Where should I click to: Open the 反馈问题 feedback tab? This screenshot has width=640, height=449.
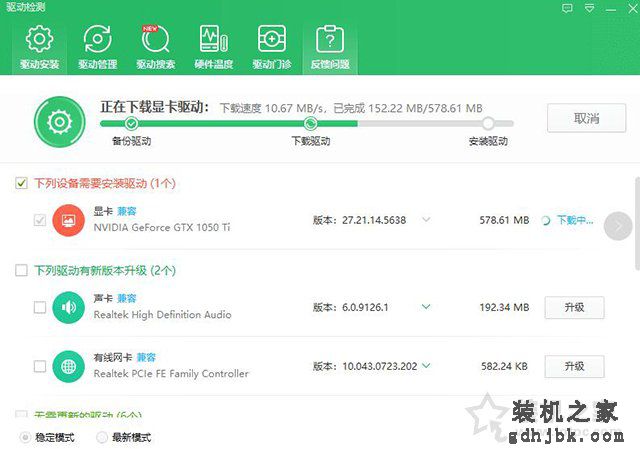click(330, 48)
